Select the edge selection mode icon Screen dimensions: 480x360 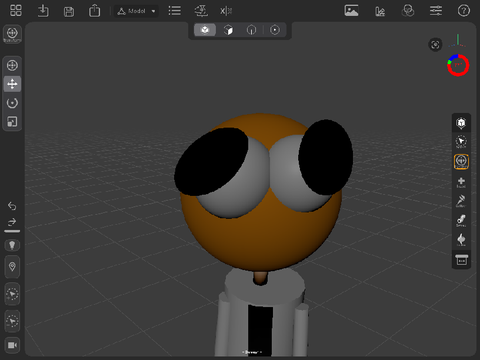(x=251, y=30)
